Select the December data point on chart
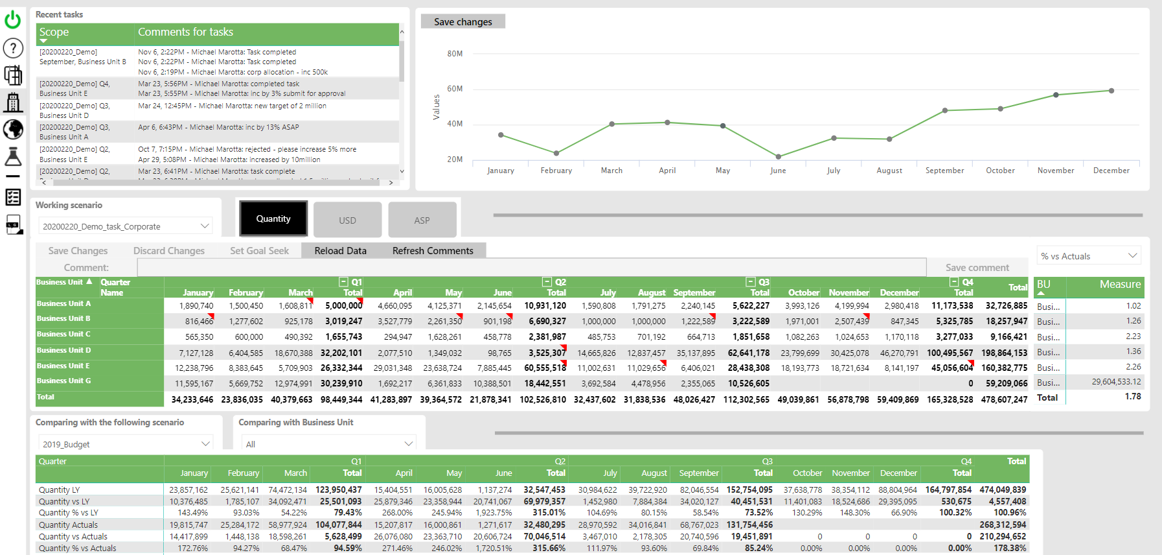 pos(1111,90)
